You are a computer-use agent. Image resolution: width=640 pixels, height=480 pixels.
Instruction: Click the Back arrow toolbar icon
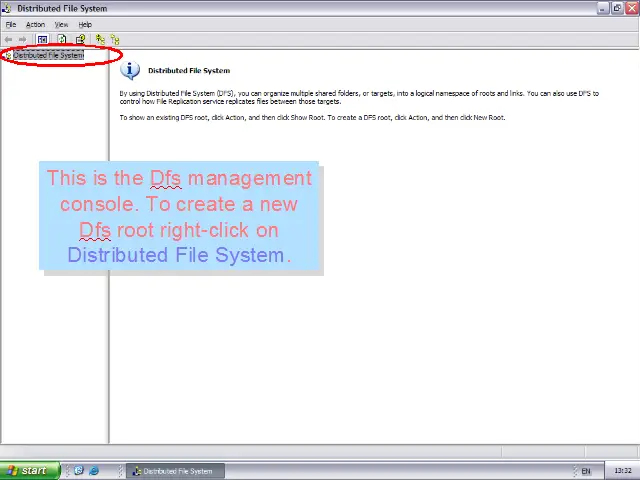pos(8,40)
